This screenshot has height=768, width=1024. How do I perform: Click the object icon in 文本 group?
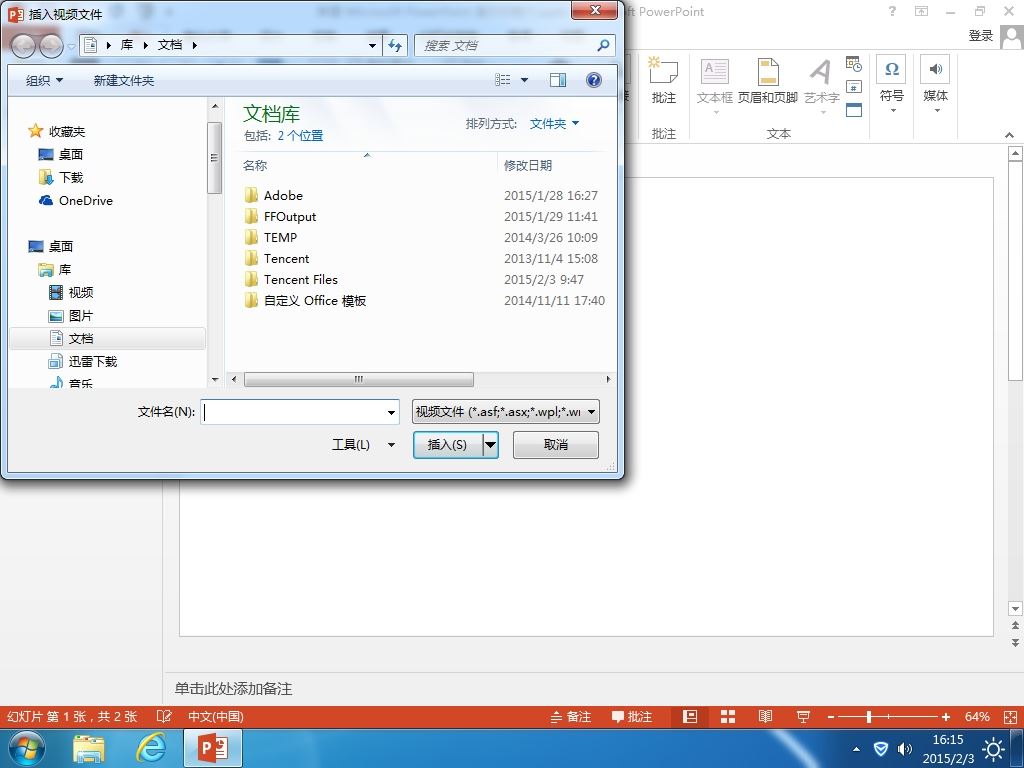[x=854, y=110]
